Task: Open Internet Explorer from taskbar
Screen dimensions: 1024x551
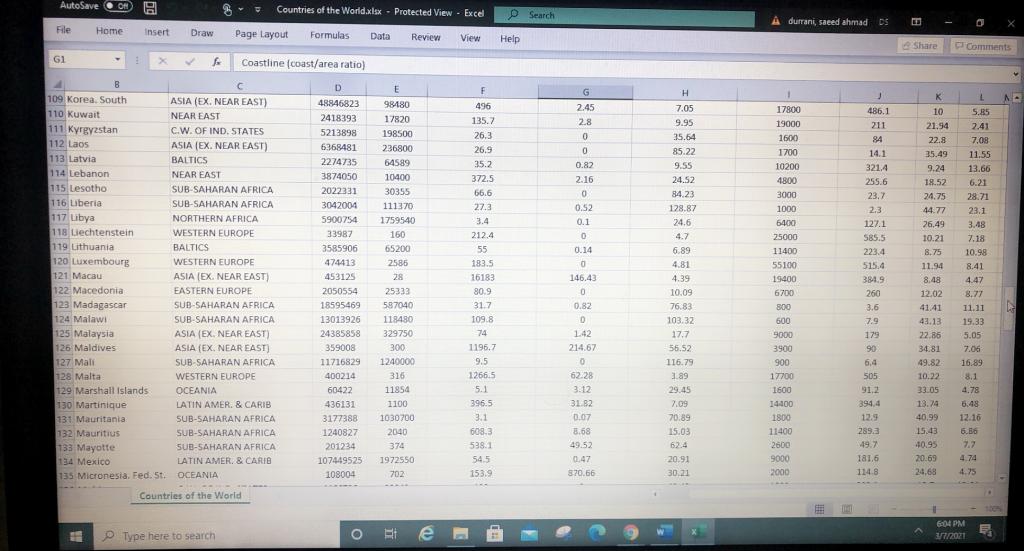Action: (426, 534)
